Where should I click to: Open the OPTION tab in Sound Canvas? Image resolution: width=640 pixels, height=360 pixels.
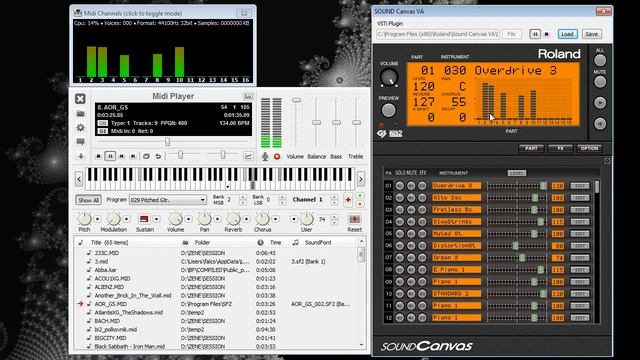tap(589, 149)
